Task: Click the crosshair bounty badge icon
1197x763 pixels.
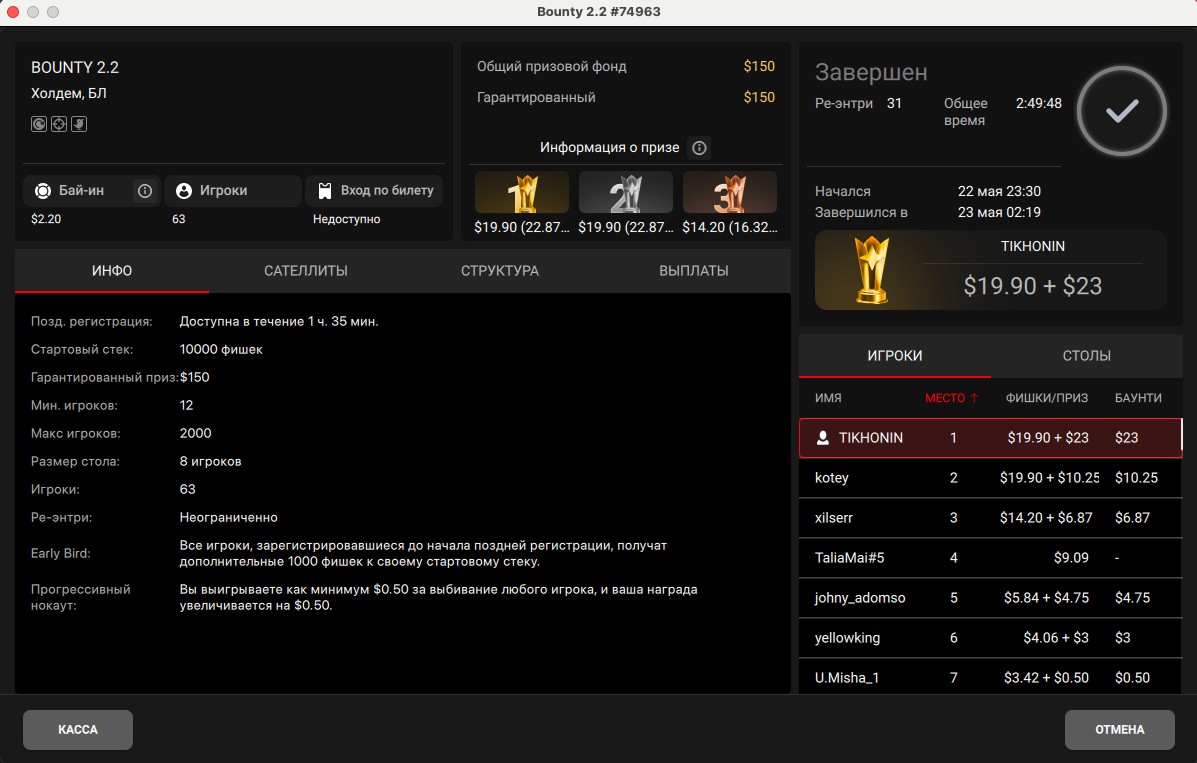Action: [x=59, y=124]
